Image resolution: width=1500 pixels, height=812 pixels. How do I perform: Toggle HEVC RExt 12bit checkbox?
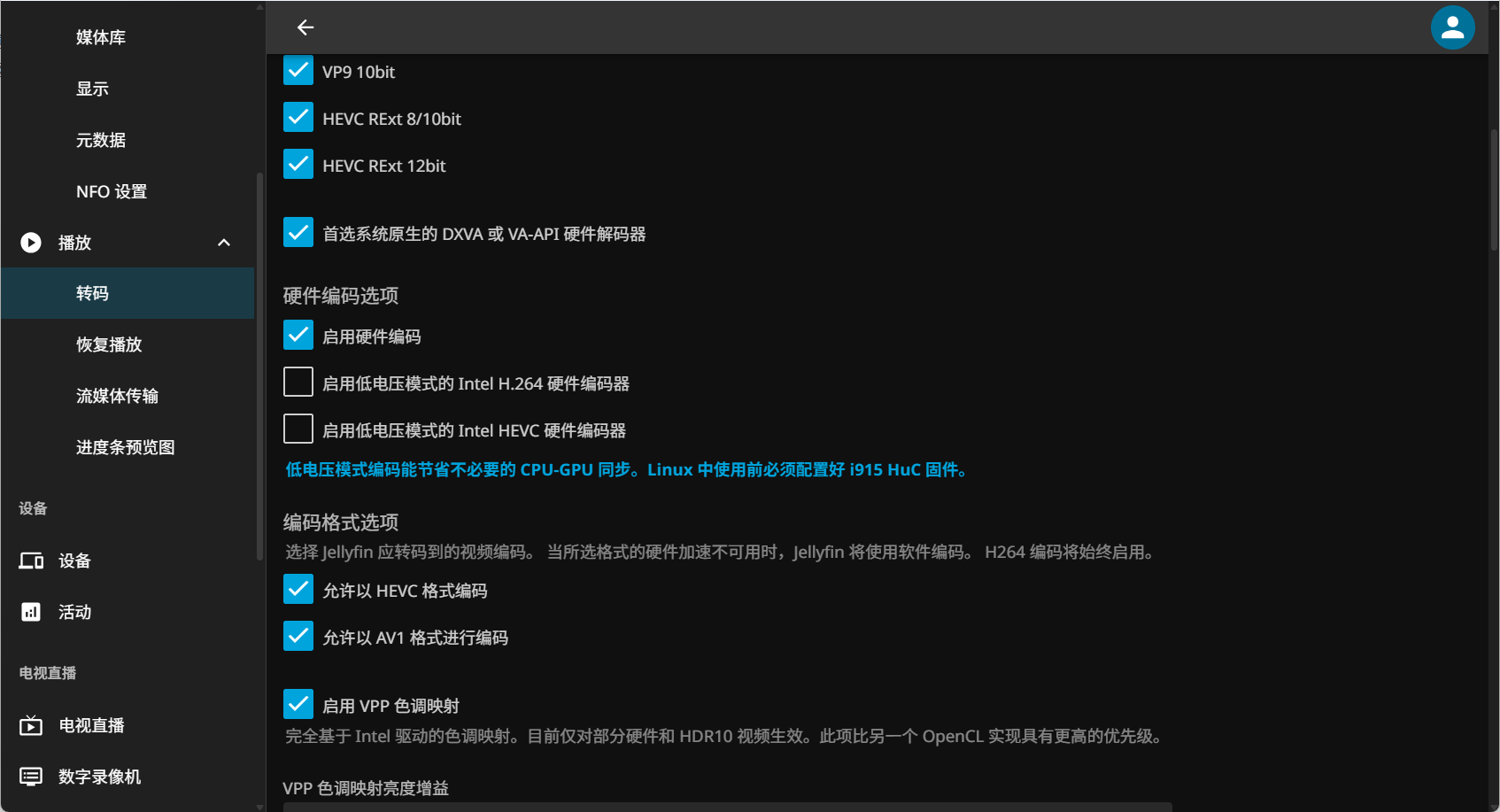pos(298,165)
